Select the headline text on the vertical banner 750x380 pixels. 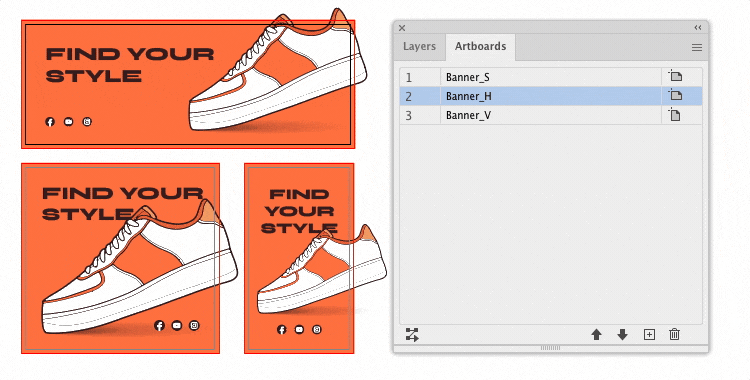tap(299, 211)
